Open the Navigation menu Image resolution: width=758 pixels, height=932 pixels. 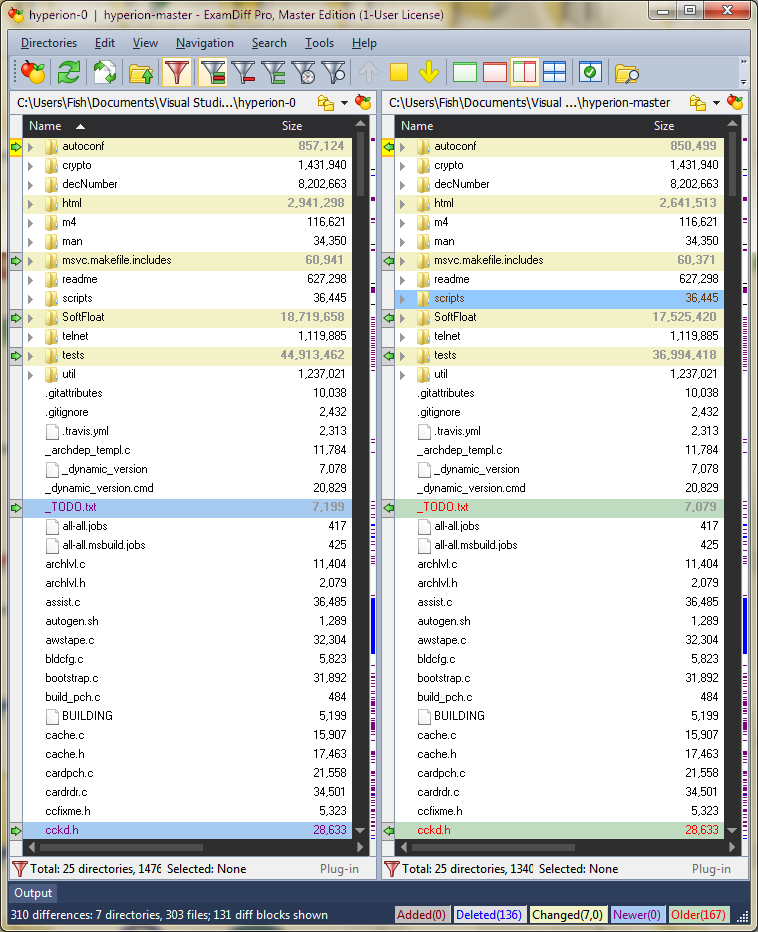[205, 43]
